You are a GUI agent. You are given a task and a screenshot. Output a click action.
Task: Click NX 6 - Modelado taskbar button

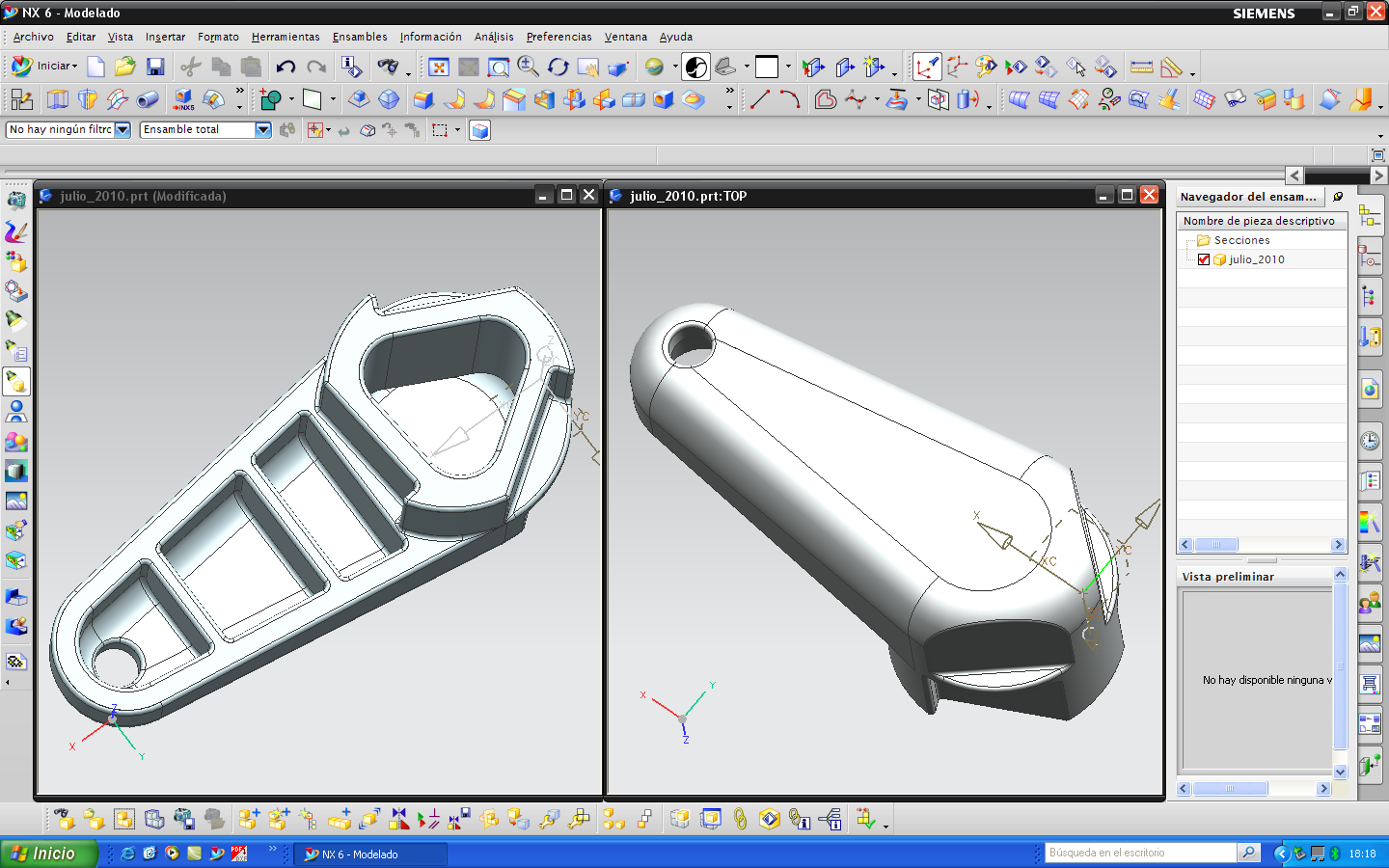tap(370, 854)
